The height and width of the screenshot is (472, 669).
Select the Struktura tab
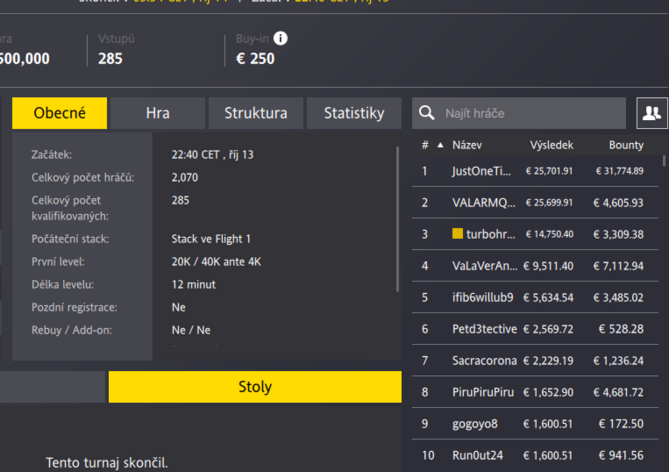pyautogui.click(x=255, y=114)
